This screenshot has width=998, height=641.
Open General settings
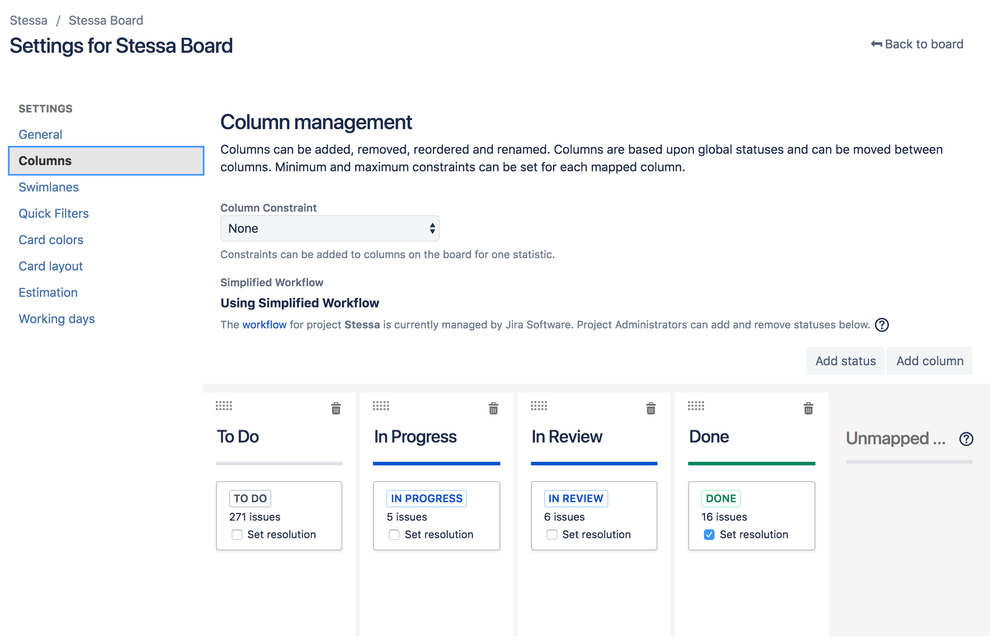point(40,134)
